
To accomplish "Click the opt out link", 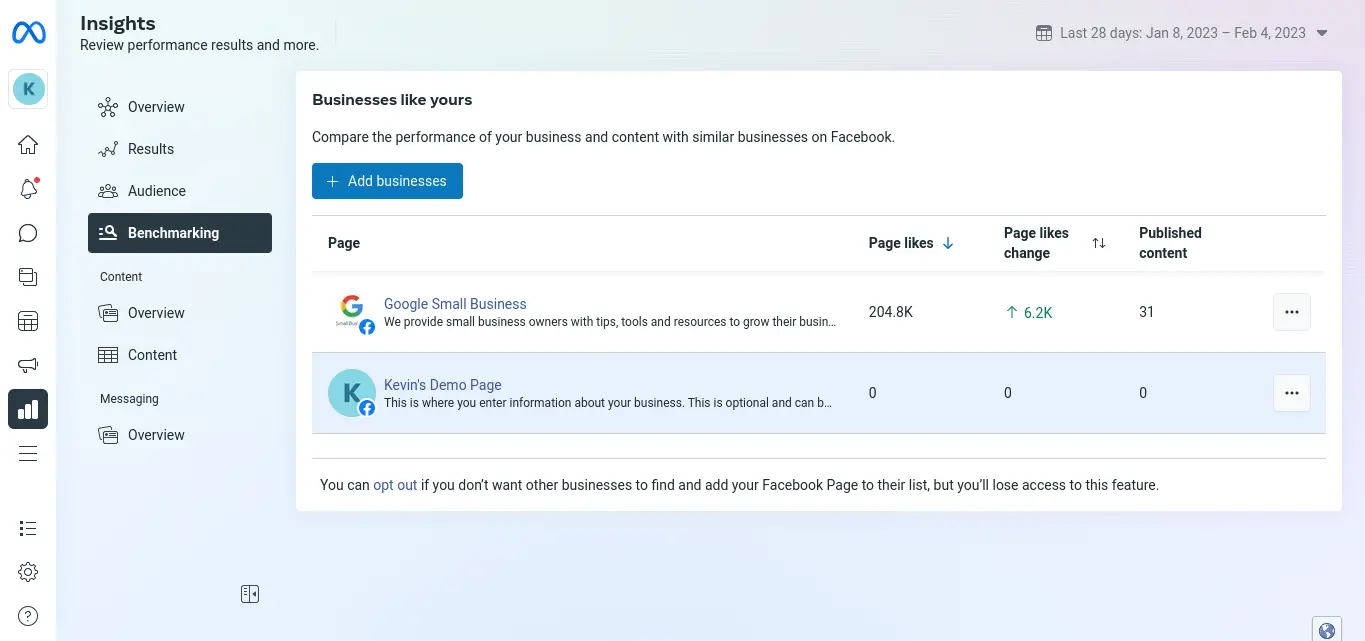I will pyautogui.click(x=395, y=485).
